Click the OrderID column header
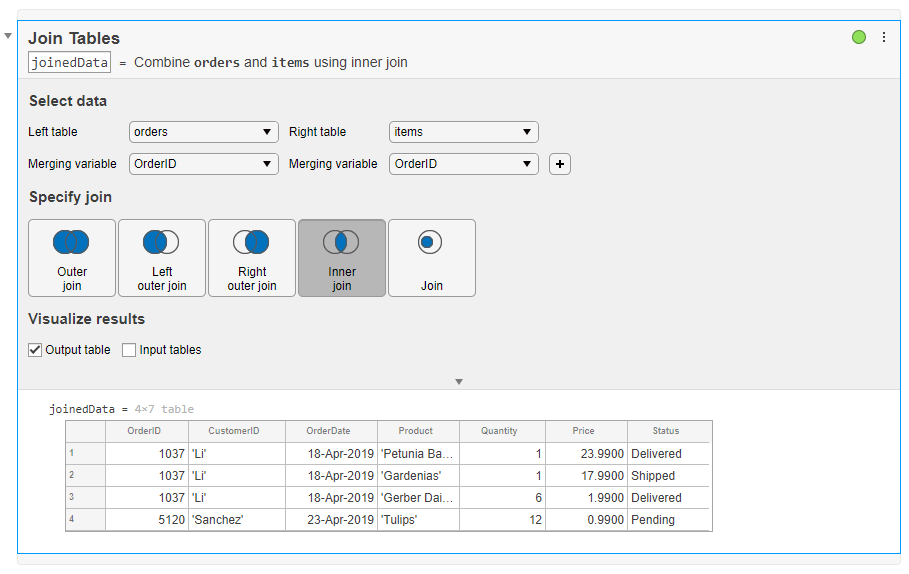Screen dimensions: 909x574 tap(147, 431)
